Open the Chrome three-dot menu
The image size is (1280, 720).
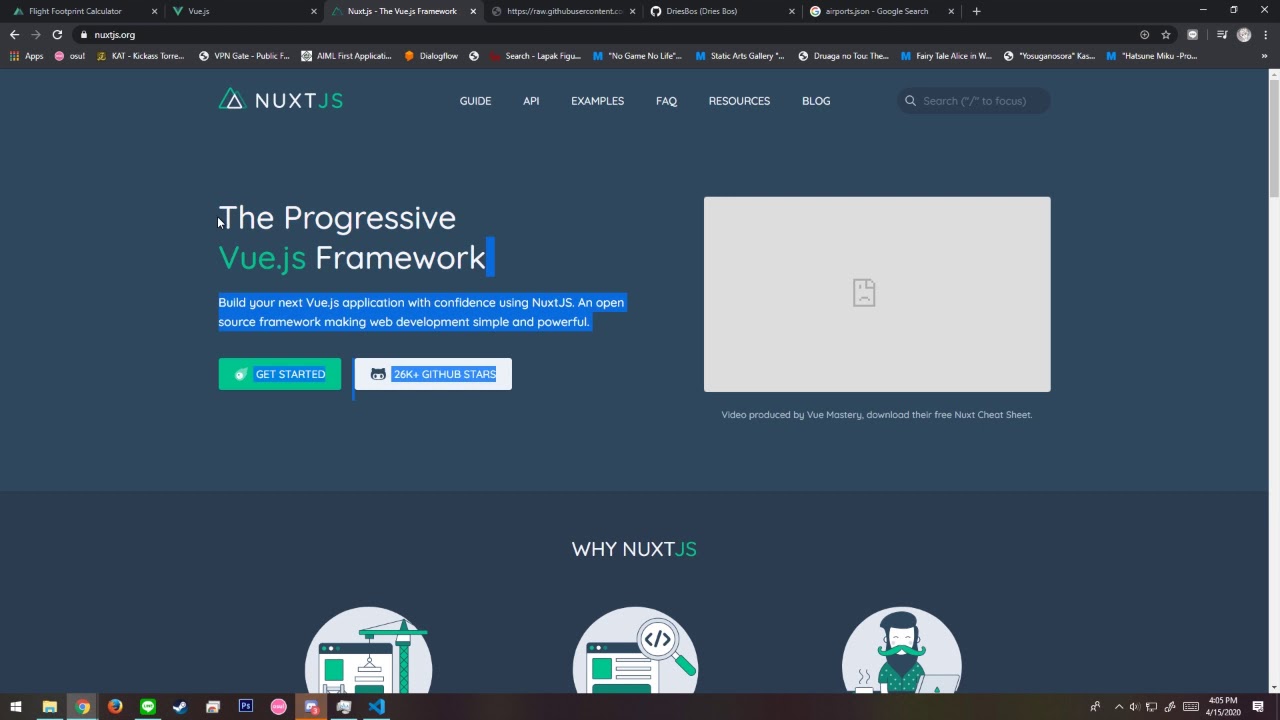1265,34
